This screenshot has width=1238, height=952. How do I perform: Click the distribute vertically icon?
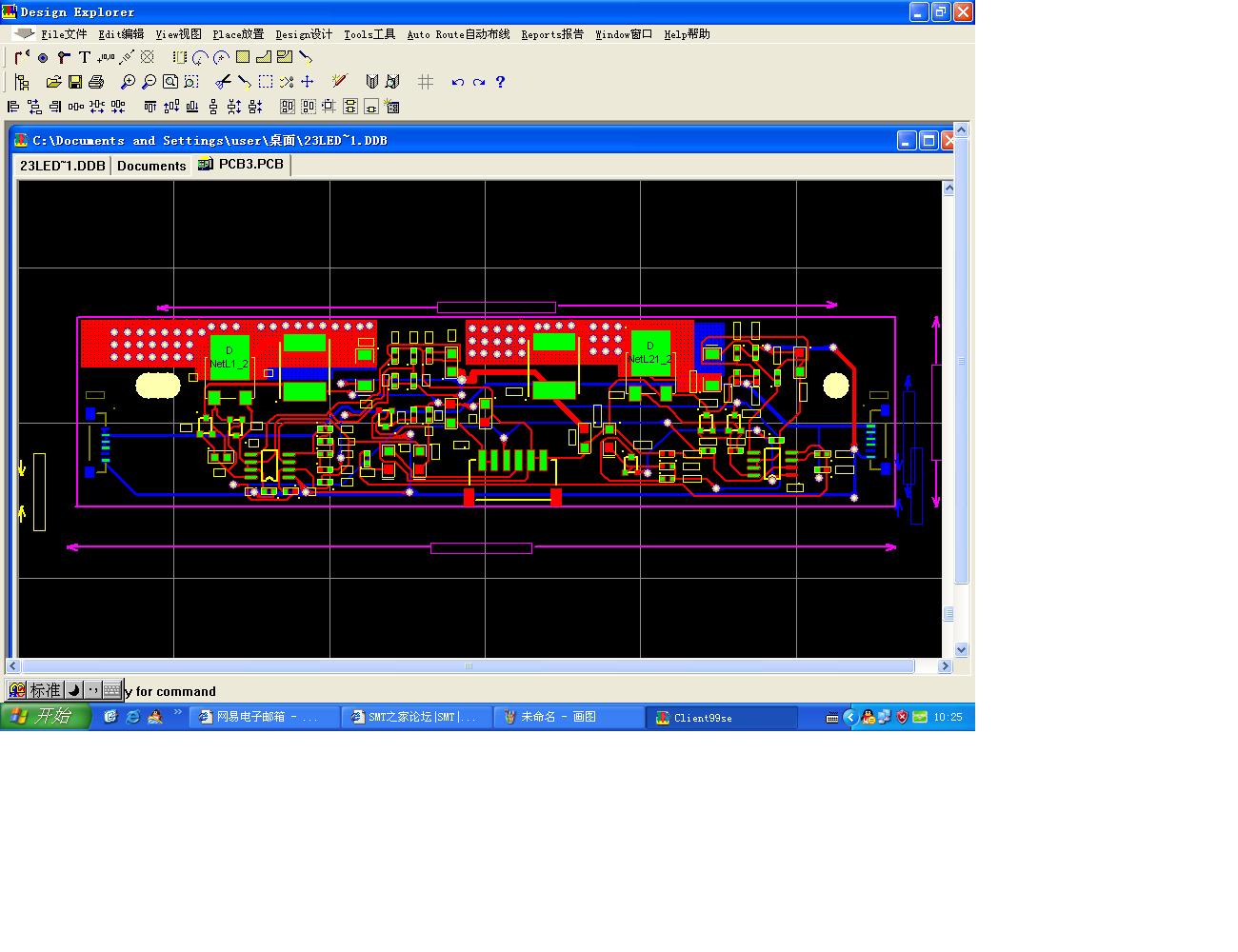(213, 107)
